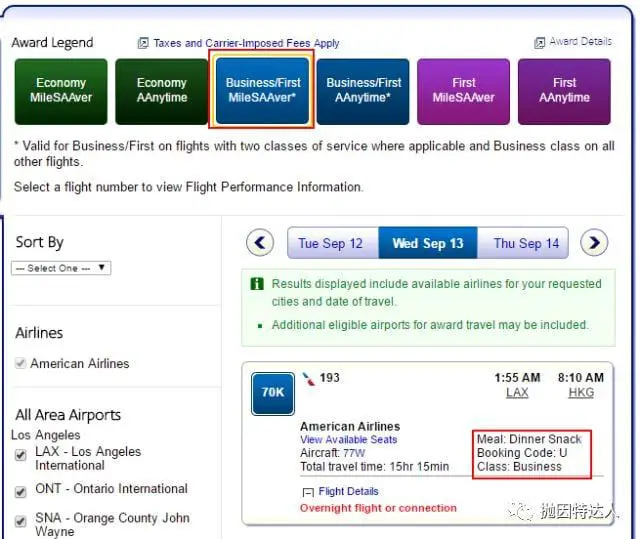Click aircraft type 77W link
Image resolution: width=640 pixels, height=539 pixels.
pyautogui.click(x=354, y=453)
